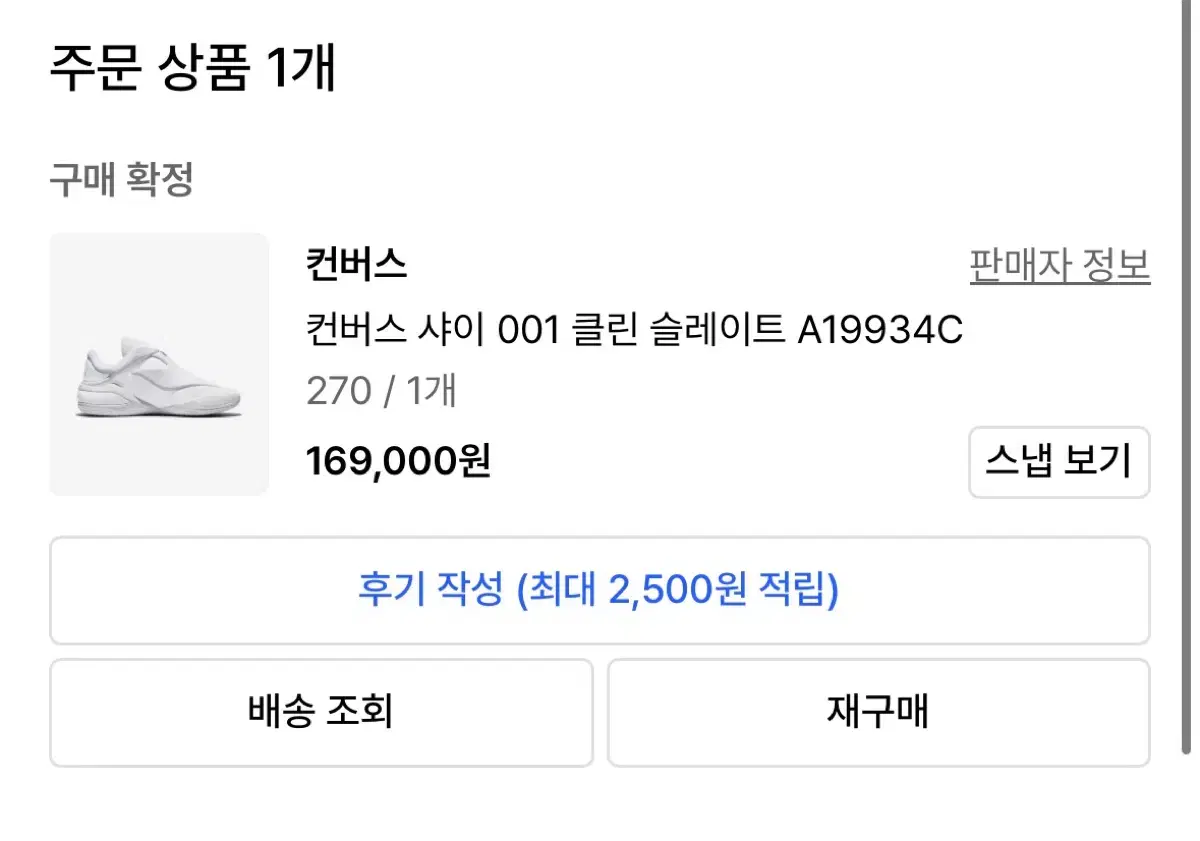Image resolution: width=1200 pixels, height=841 pixels.
Task: Open the 판매자 정보 link
Action: click(x=1059, y=266)
